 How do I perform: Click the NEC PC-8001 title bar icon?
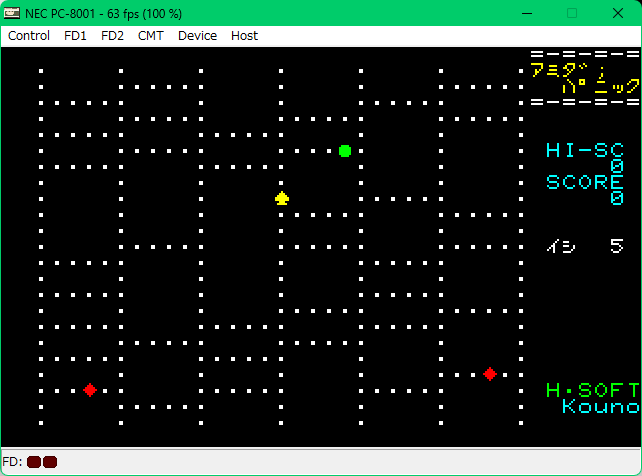pyautogui.click(x=11, y=13)
